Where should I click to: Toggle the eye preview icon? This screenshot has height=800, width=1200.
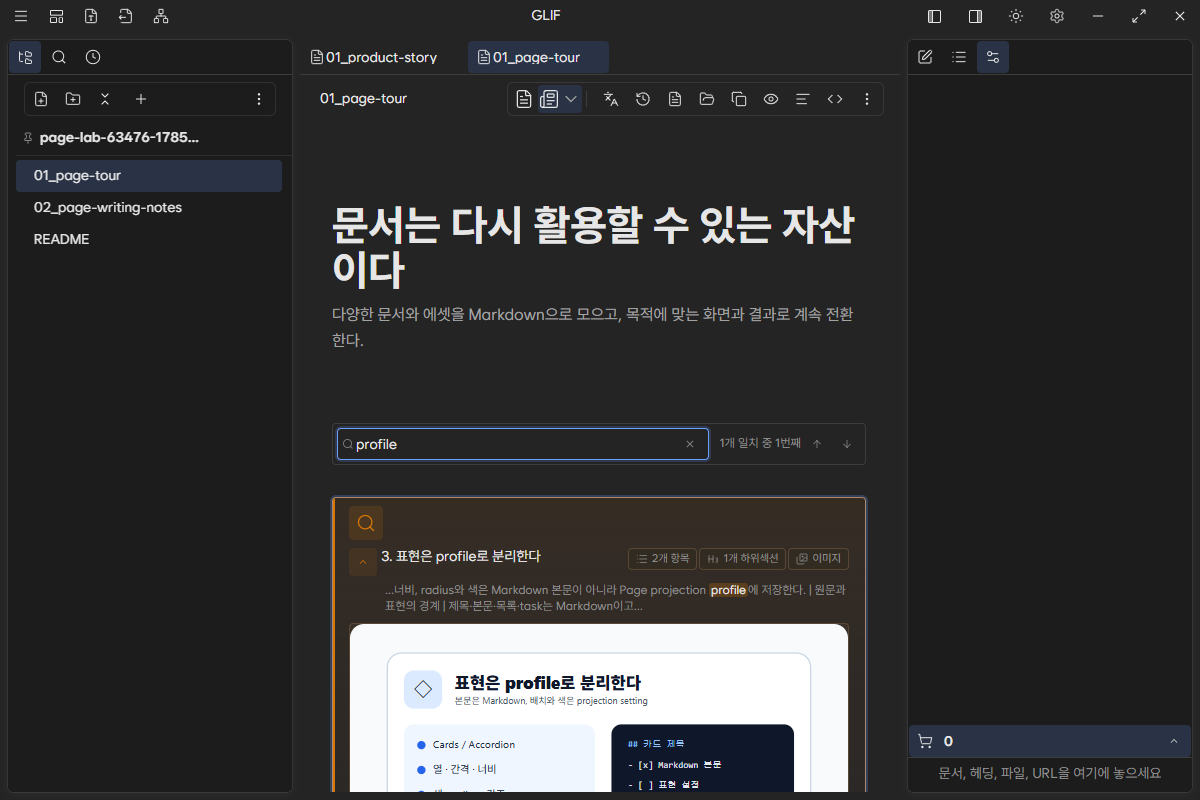771,99
